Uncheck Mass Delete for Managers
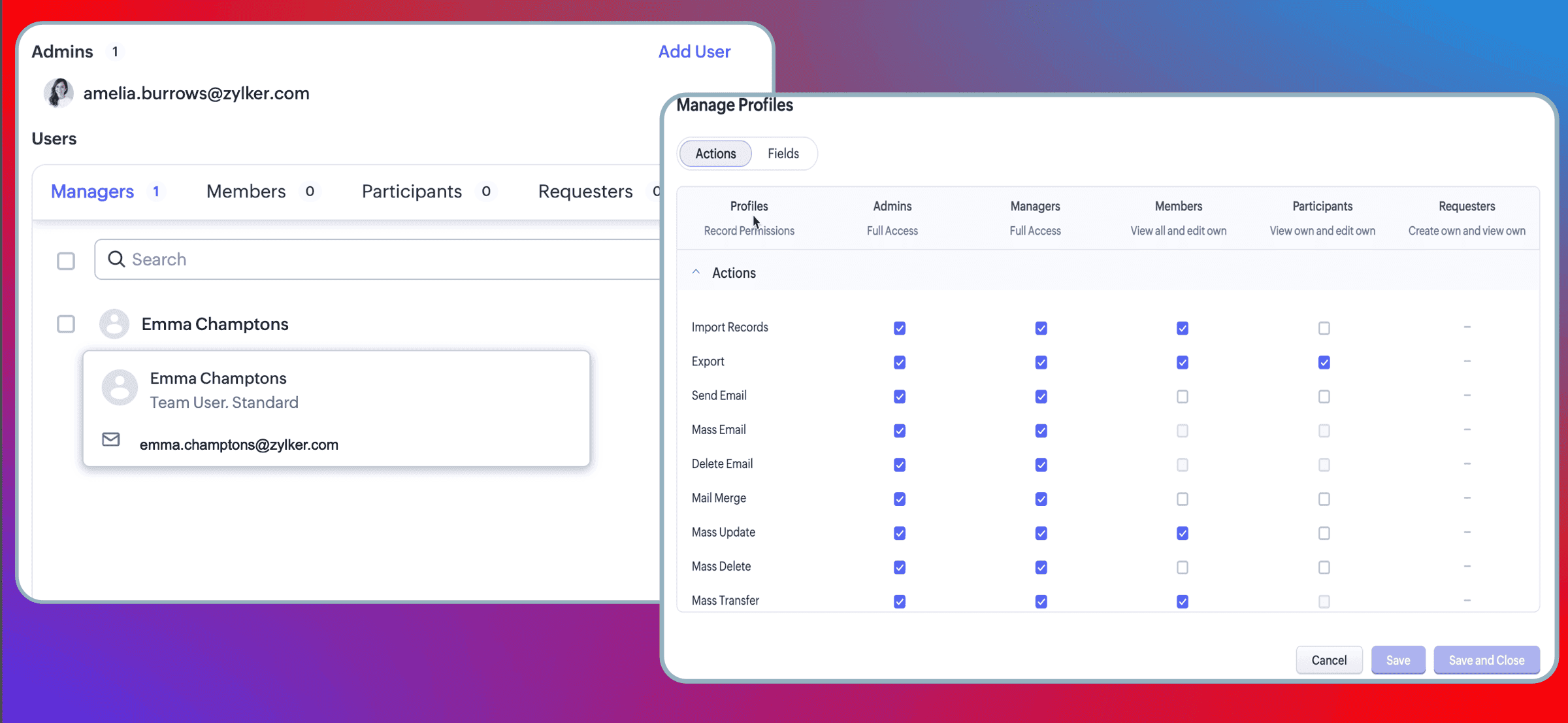Image resolution: width=1568 pixels, height=723 pixels. (1041, 567)
